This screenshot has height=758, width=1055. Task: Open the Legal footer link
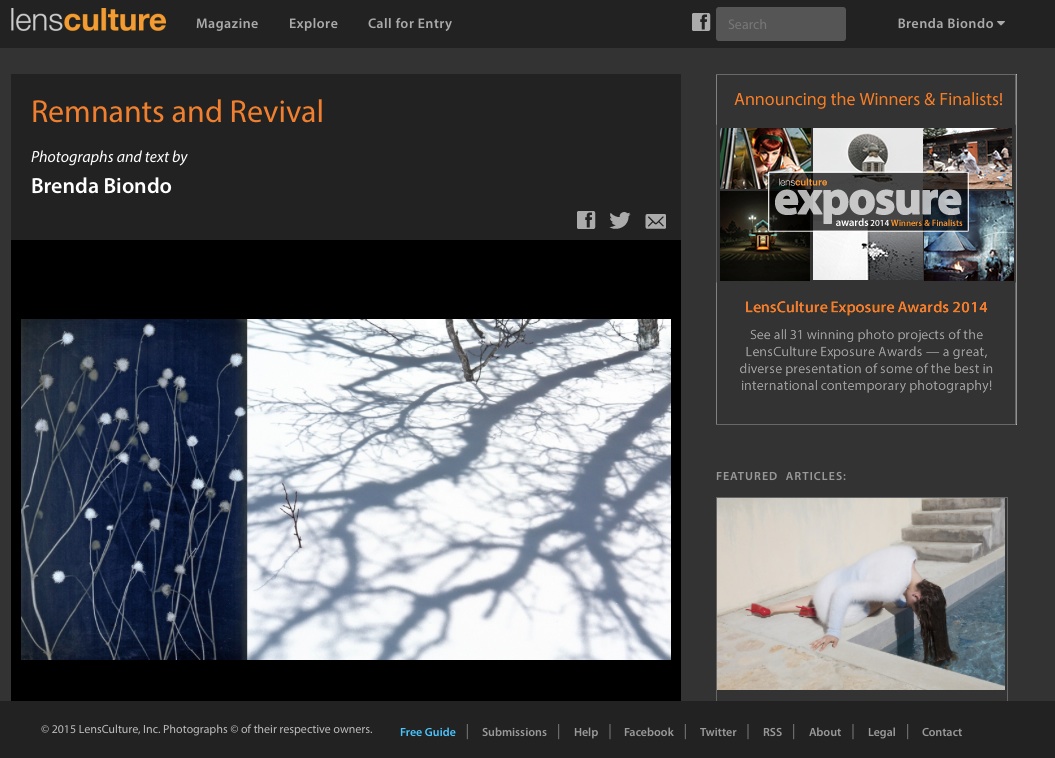pos(881,732)
